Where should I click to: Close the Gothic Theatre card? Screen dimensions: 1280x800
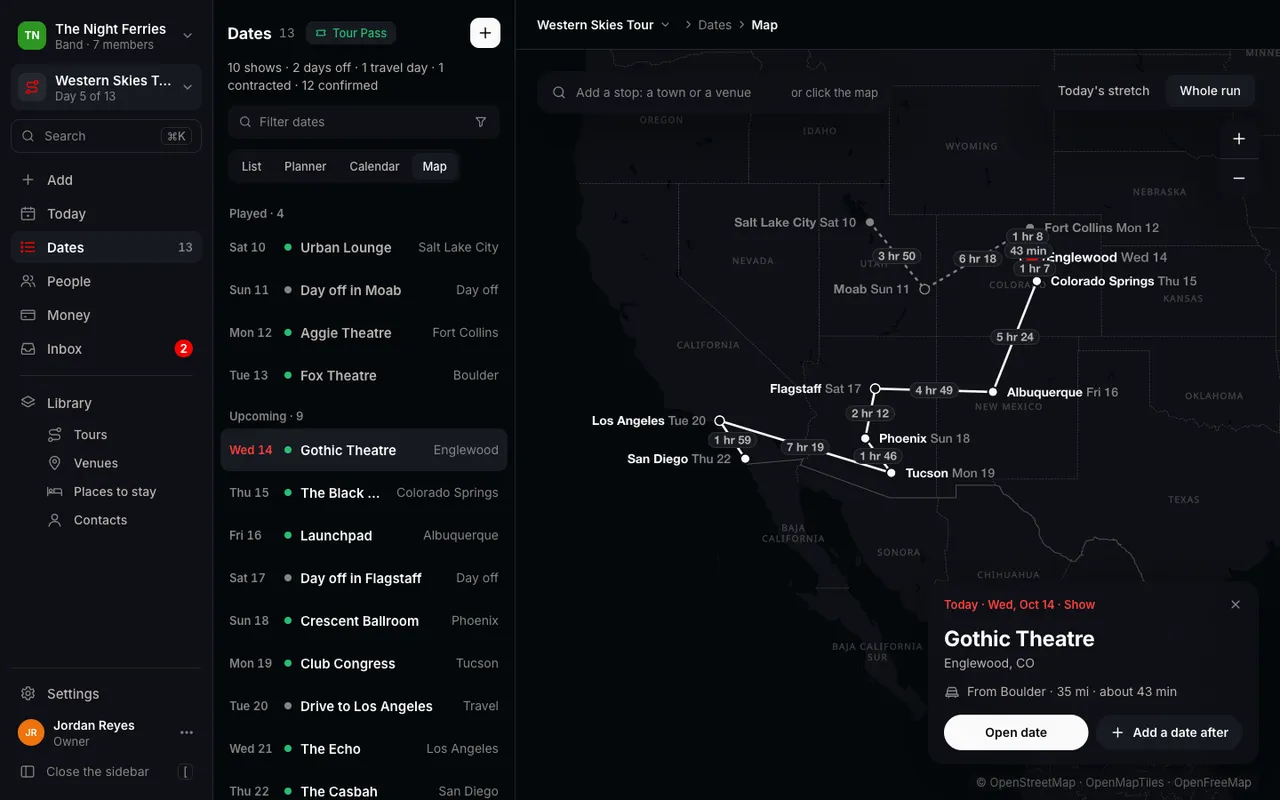point(1235,605)
